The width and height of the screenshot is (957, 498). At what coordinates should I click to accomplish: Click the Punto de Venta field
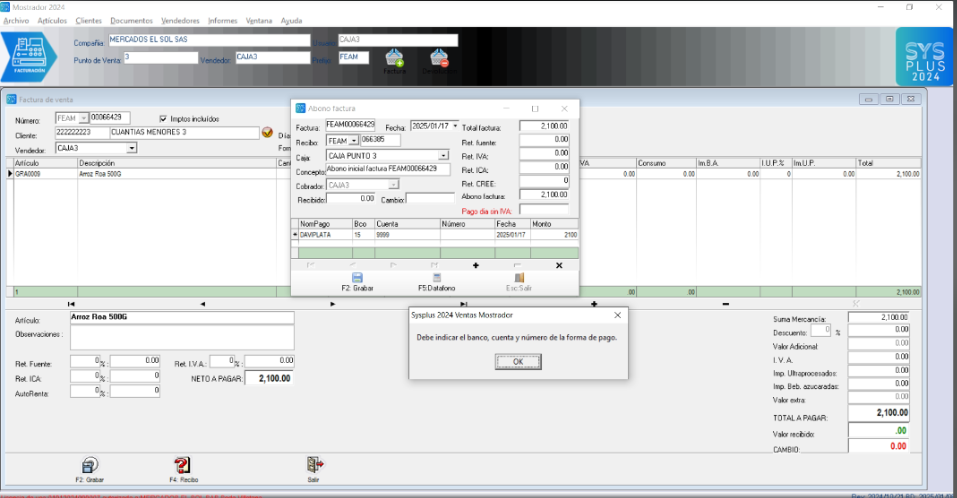(161, 57)
